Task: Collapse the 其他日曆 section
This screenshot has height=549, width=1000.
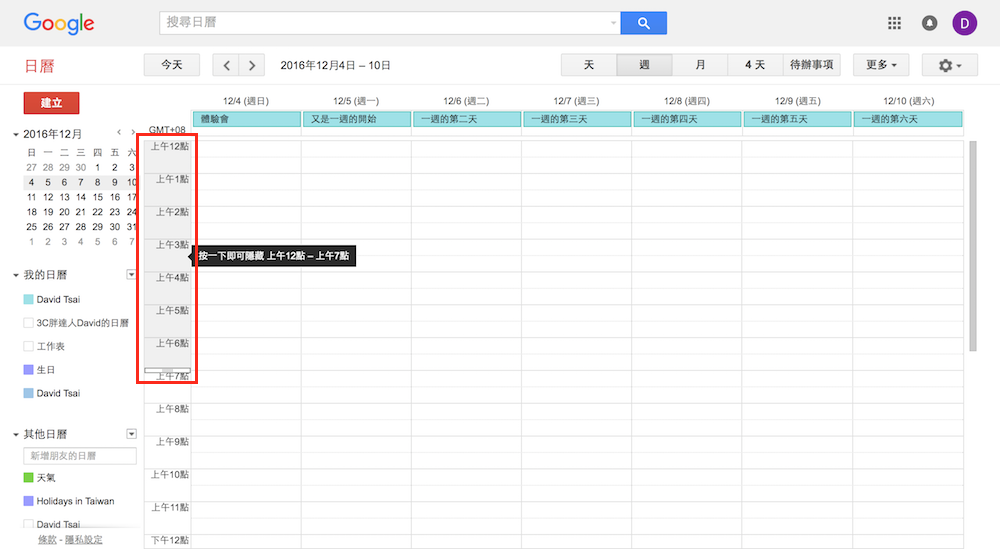Action: (x=16, y=435)
